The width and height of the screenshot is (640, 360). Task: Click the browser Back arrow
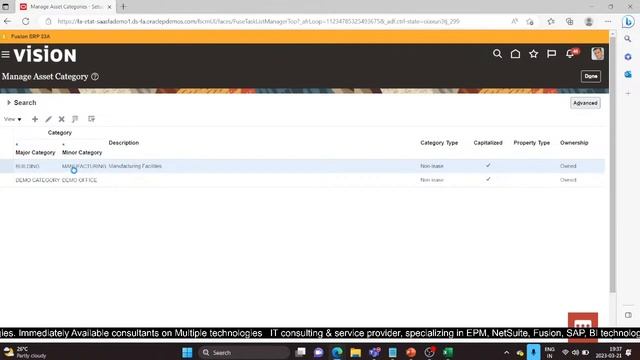pos(7,21)
